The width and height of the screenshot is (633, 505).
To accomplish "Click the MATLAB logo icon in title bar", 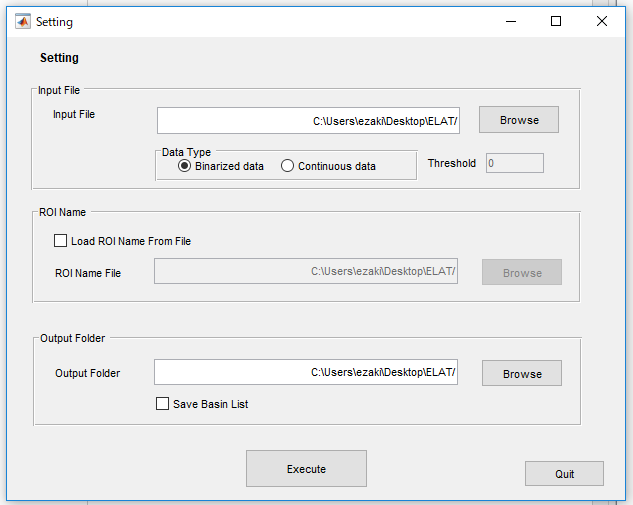I will [23, 21].
